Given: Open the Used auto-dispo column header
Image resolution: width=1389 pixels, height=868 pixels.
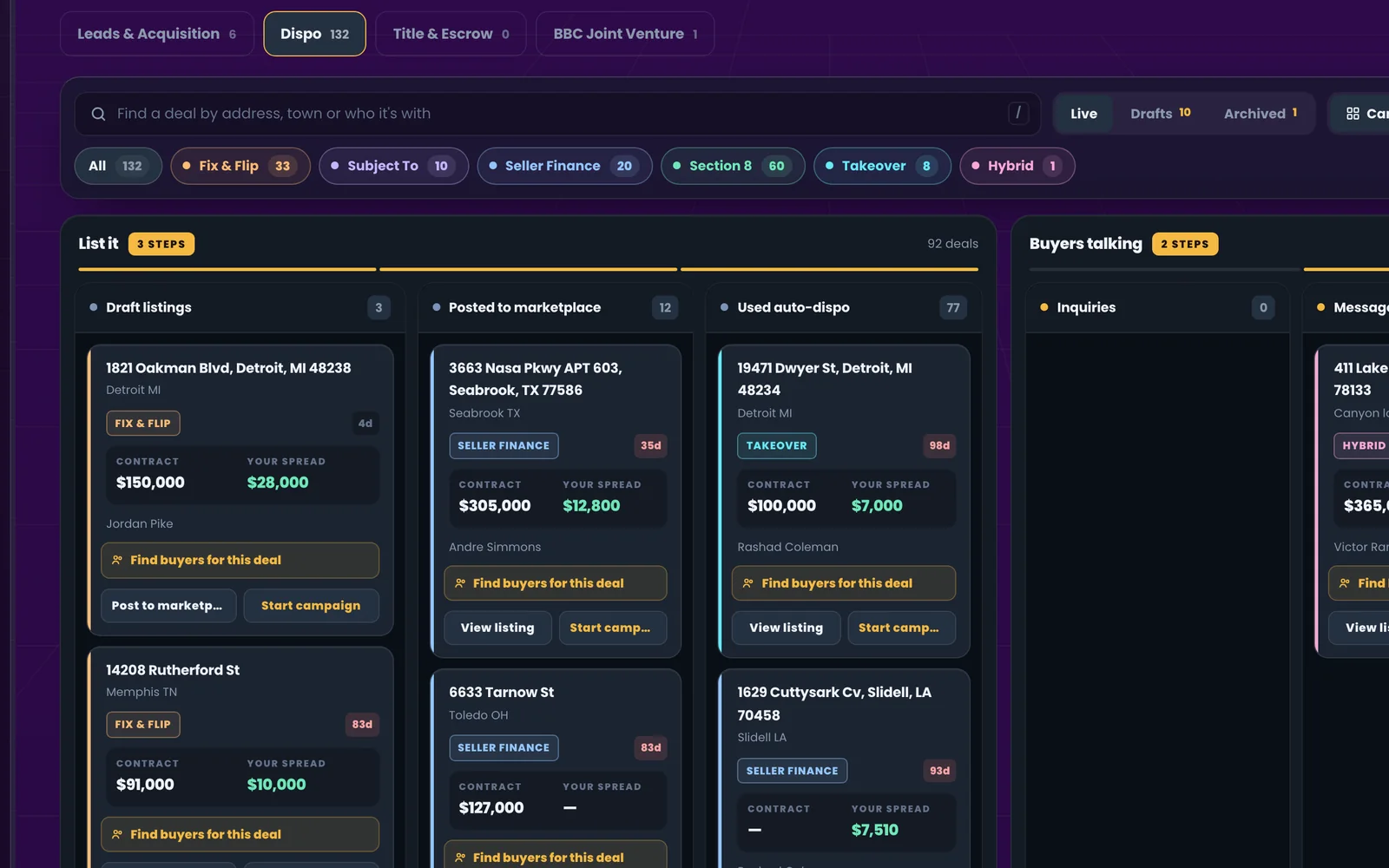Looking at the screenshot, I should 844,307.
